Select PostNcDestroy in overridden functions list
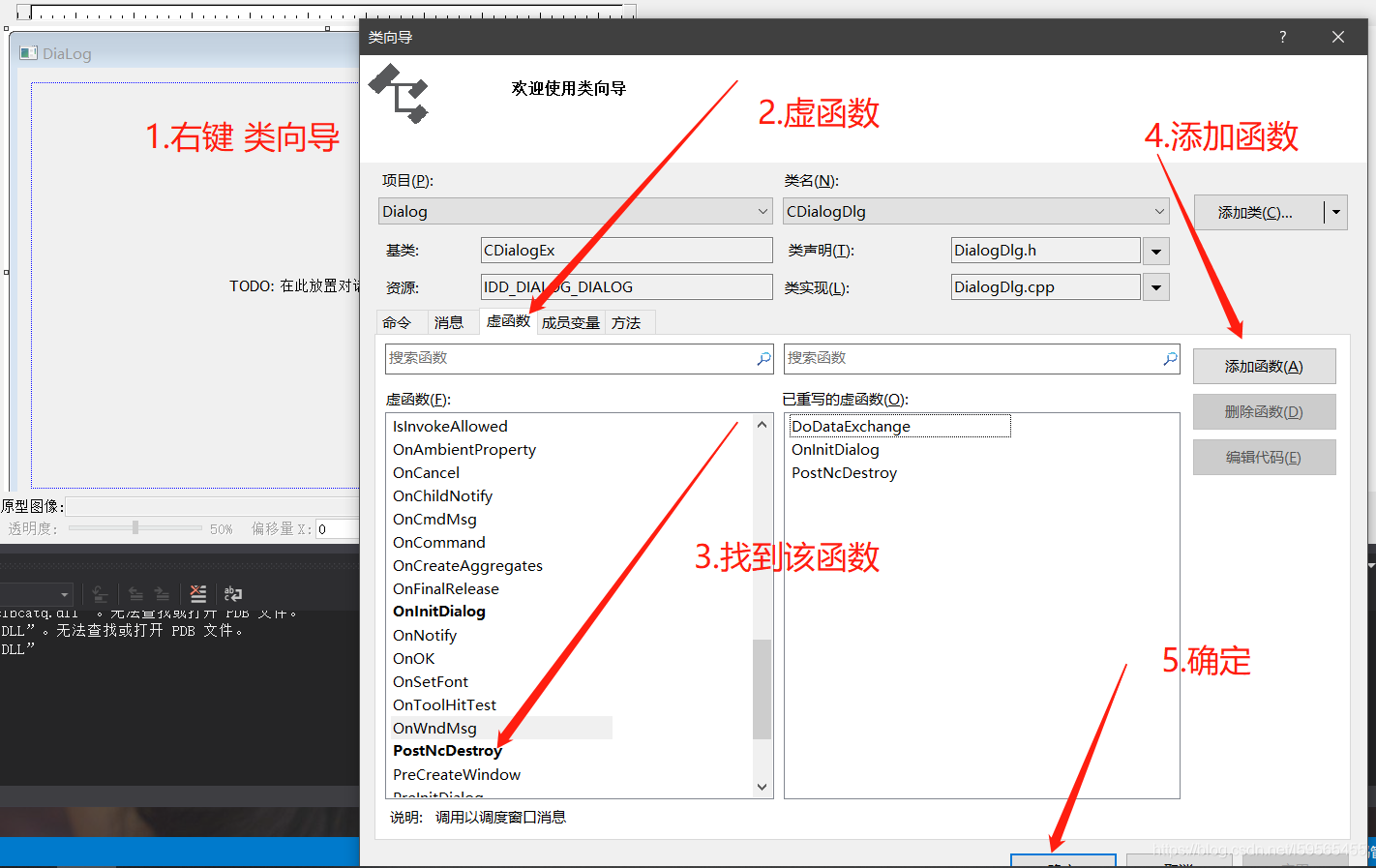Screen dimensions: 1376x868 pyautogui.click(x=844, y=472)
